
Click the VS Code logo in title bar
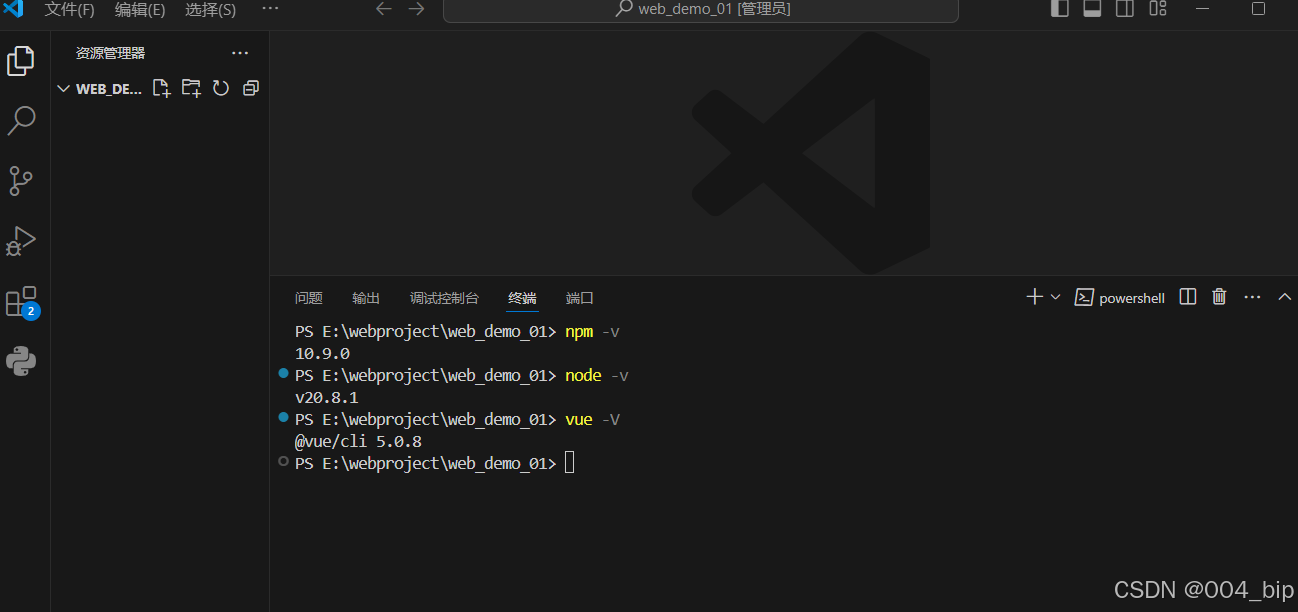[13, 9]
